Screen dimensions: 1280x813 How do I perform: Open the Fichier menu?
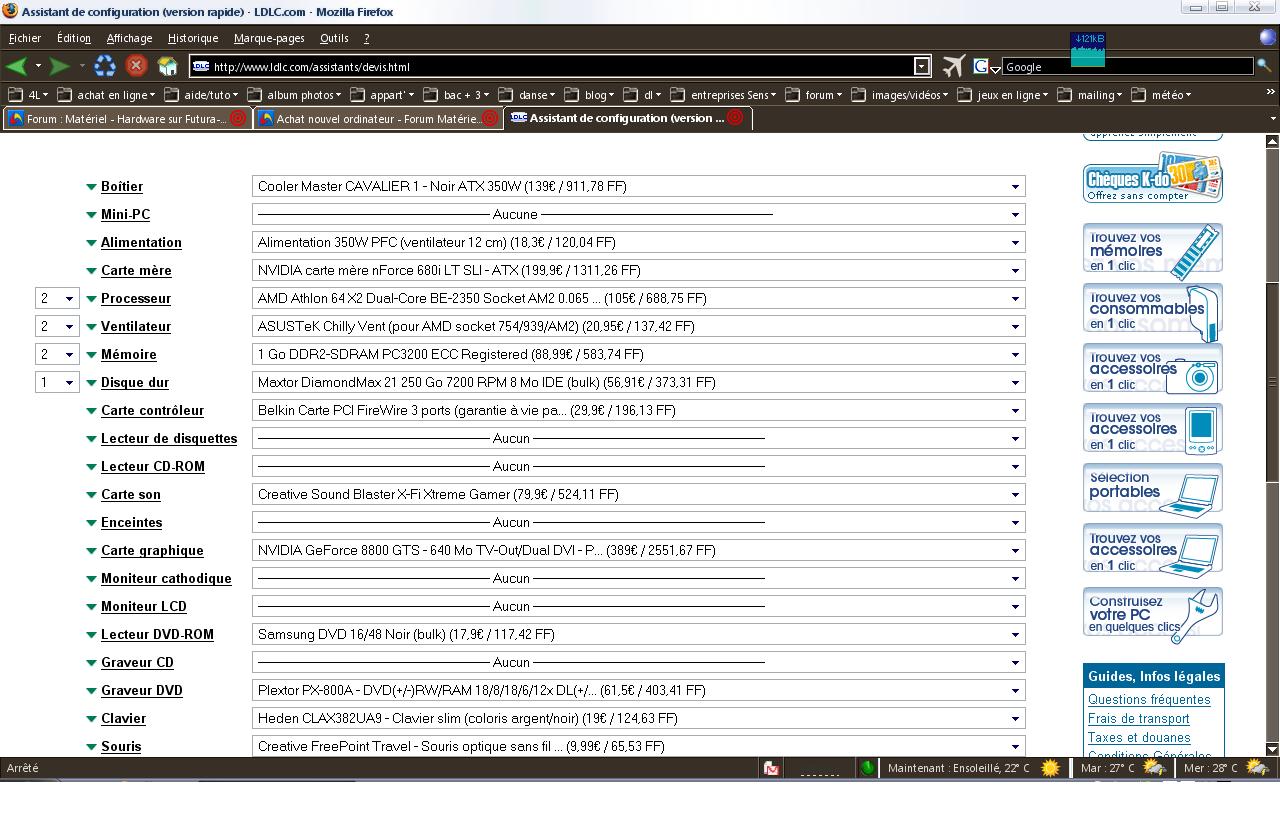(x=25, y=38)
